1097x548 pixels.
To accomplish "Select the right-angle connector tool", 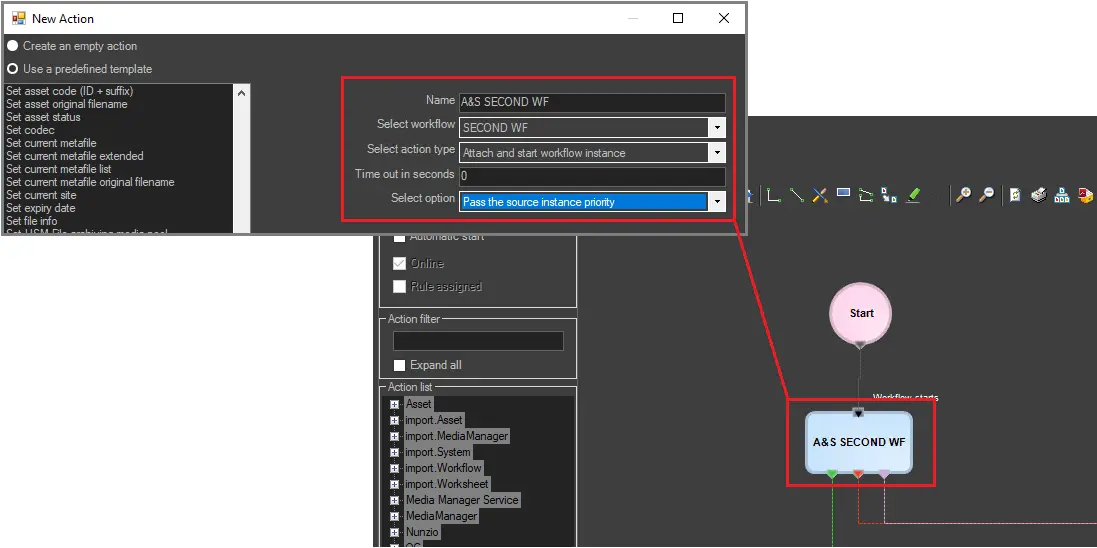I will (x=774, y=196).
